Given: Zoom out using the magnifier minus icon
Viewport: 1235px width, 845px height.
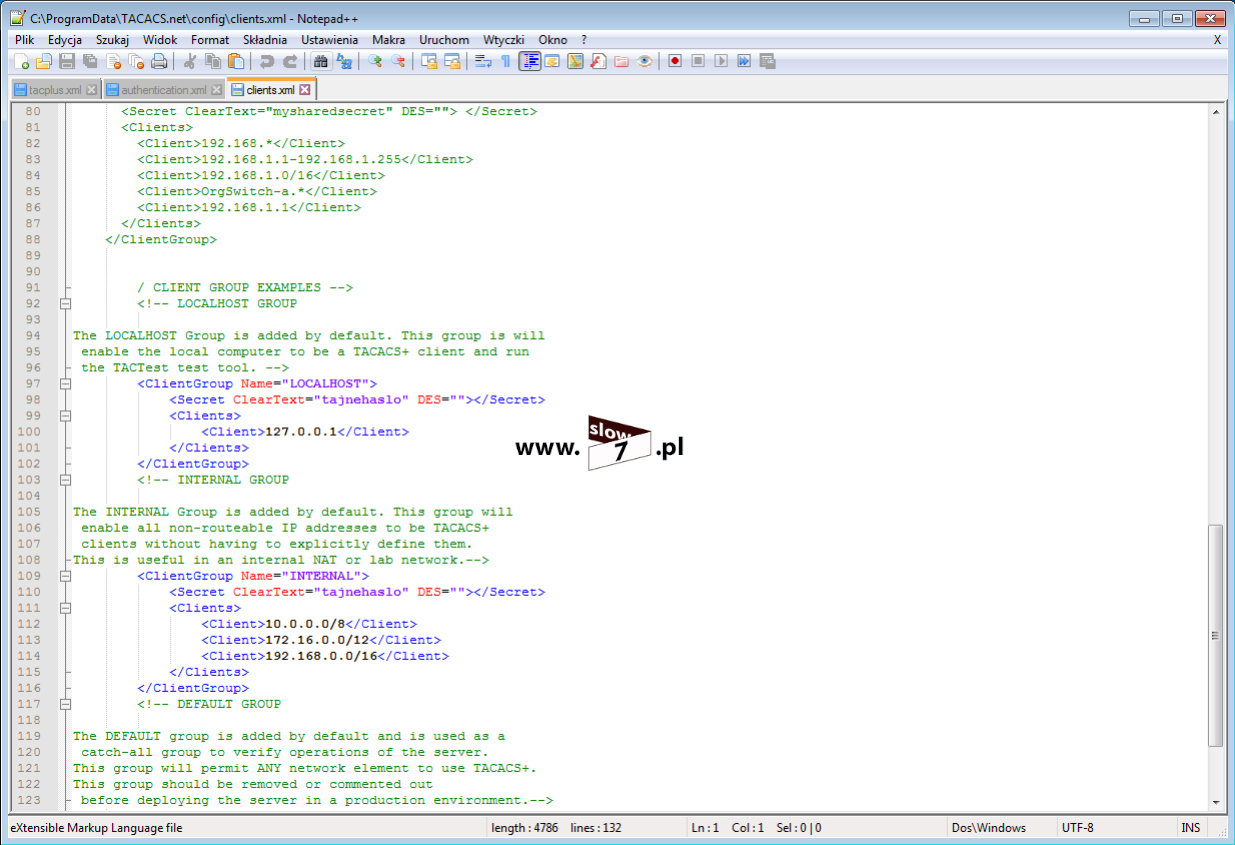Looking at the screenshot, I should (398, 61).
